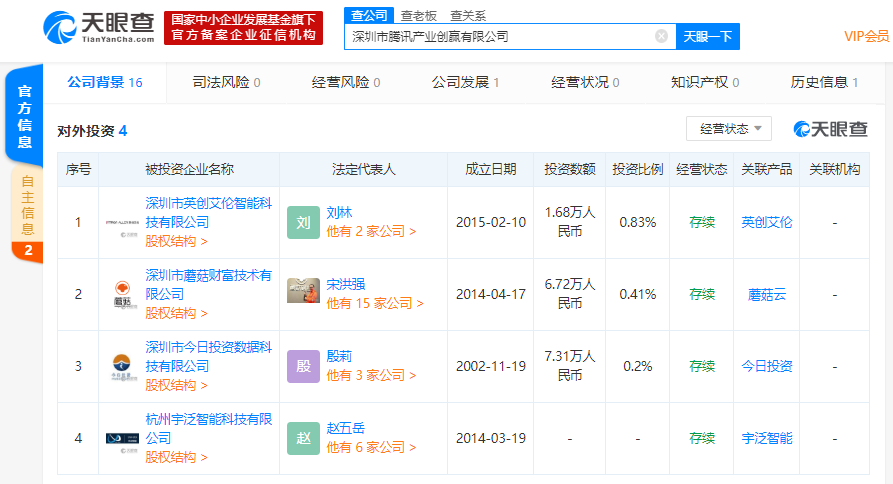Open the 蘑菇财富 company logo thumbnail
Image resolution: width=893 pixels, height=484 pixels.
[x=122, y=294]
